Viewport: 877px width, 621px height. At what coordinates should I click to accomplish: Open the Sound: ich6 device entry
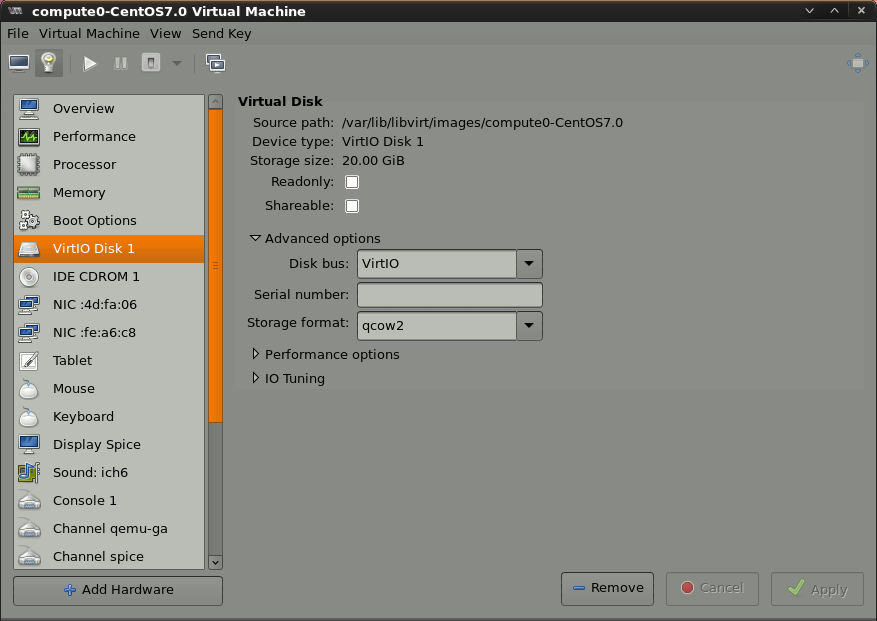[90, 473]
